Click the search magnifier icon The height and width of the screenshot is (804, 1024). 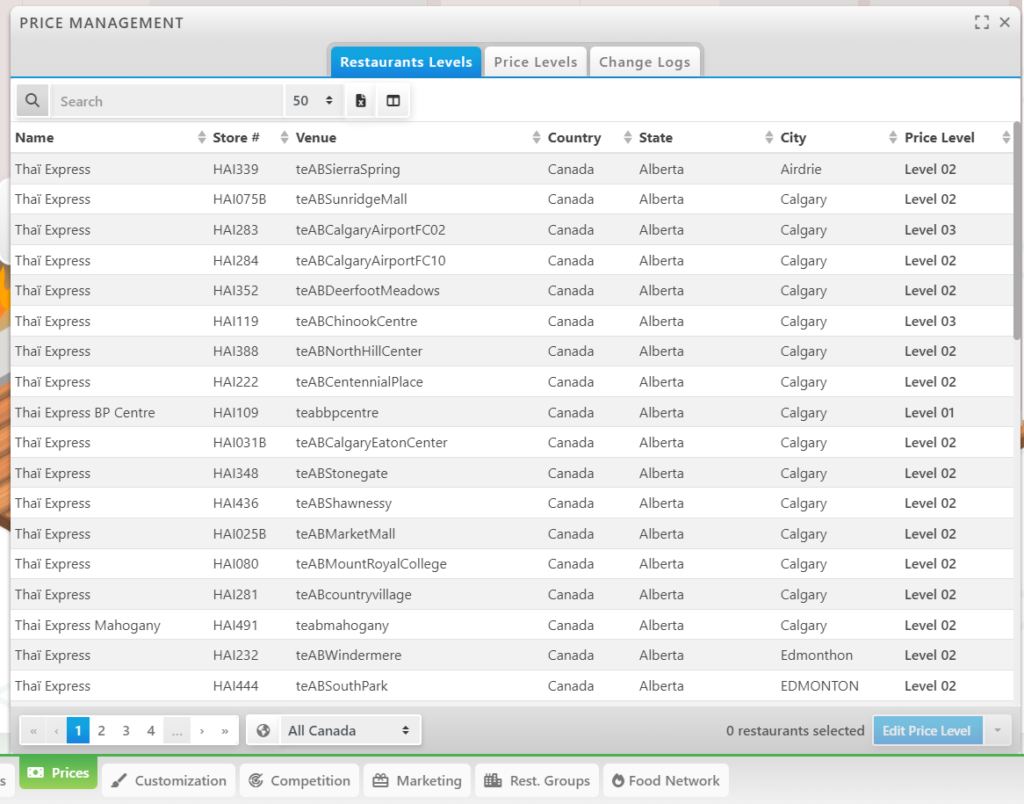tap(33, 101)
